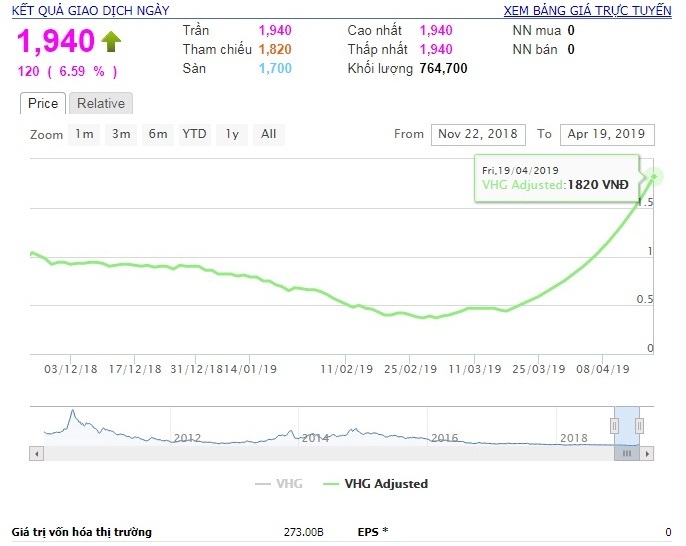
Task: Switch to the Price tab
Action: 43,103
